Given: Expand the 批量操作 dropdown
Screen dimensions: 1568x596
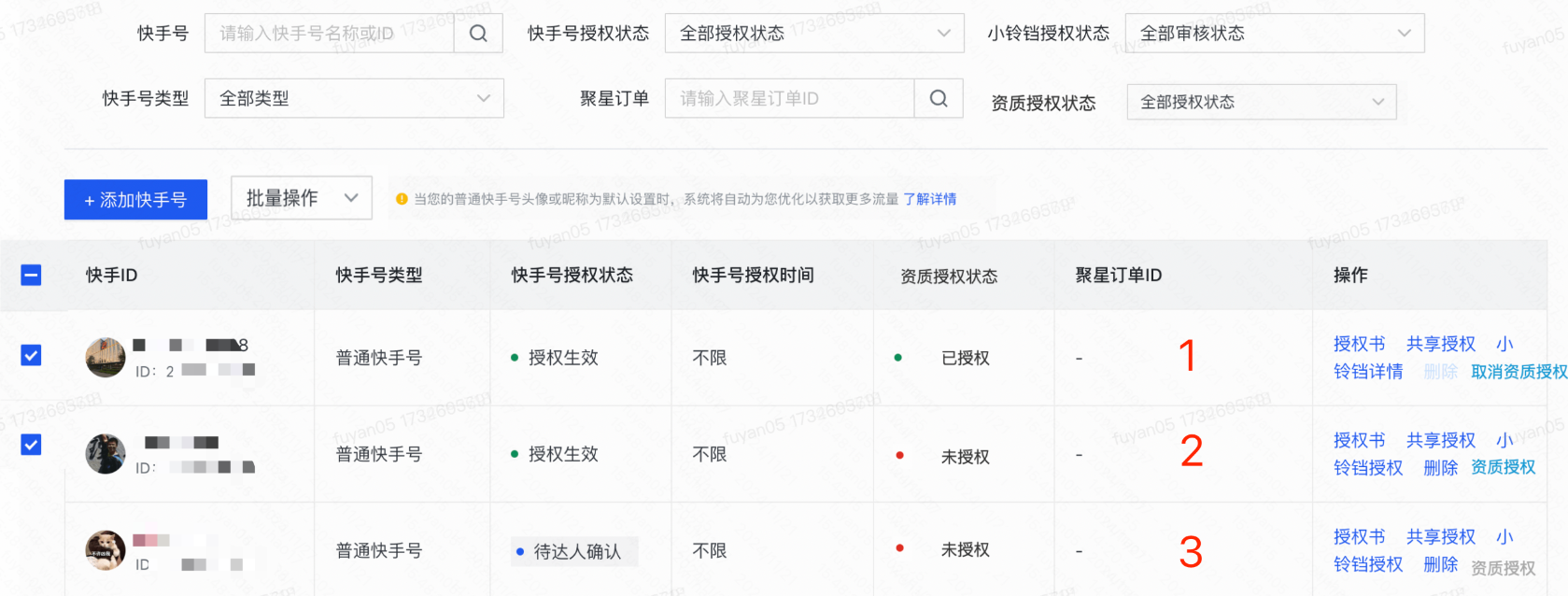Looking at the screenshot, I should tap(302, 198).
